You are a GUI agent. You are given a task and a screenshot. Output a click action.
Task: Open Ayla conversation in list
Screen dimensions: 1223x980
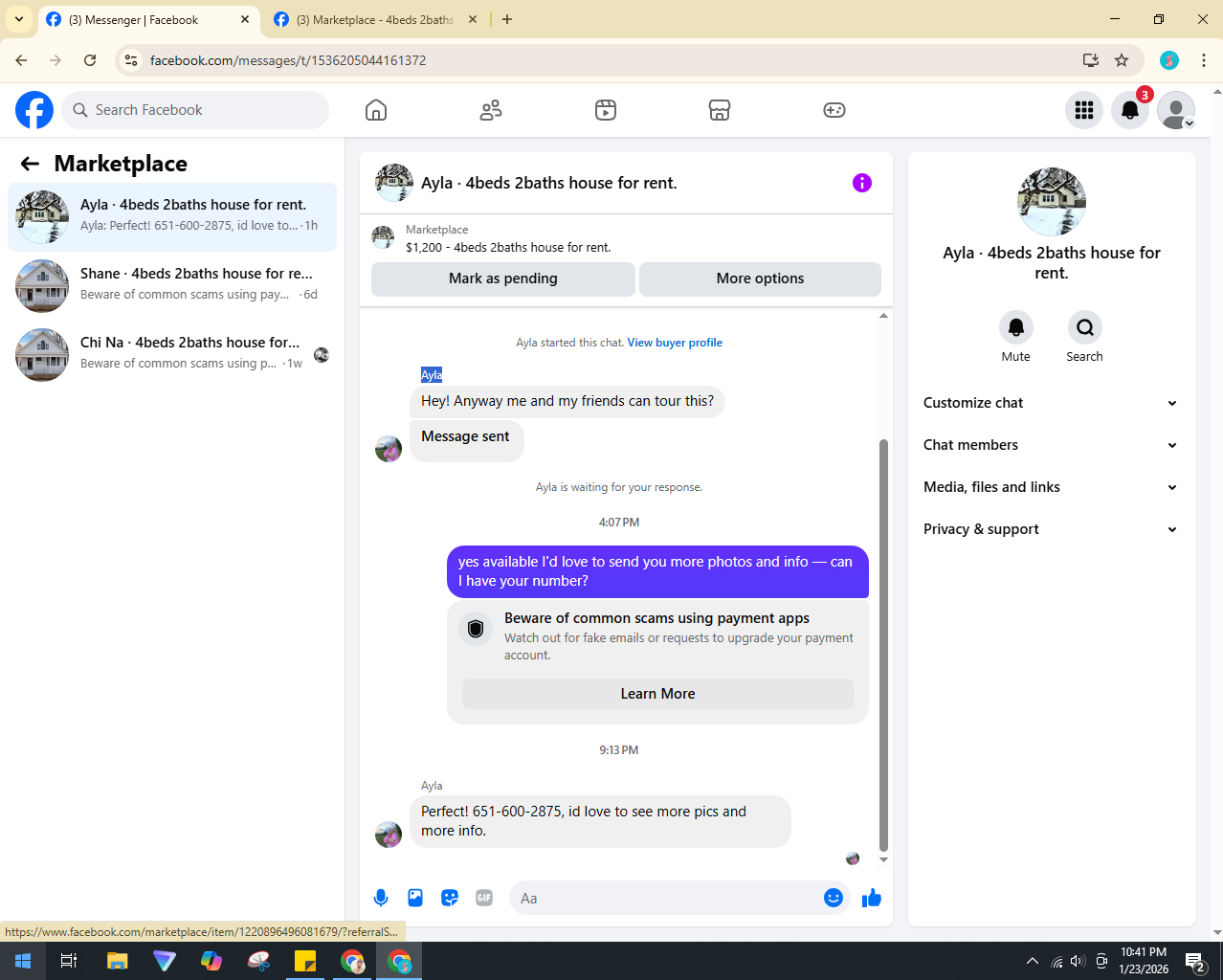(x=172, y=217)
